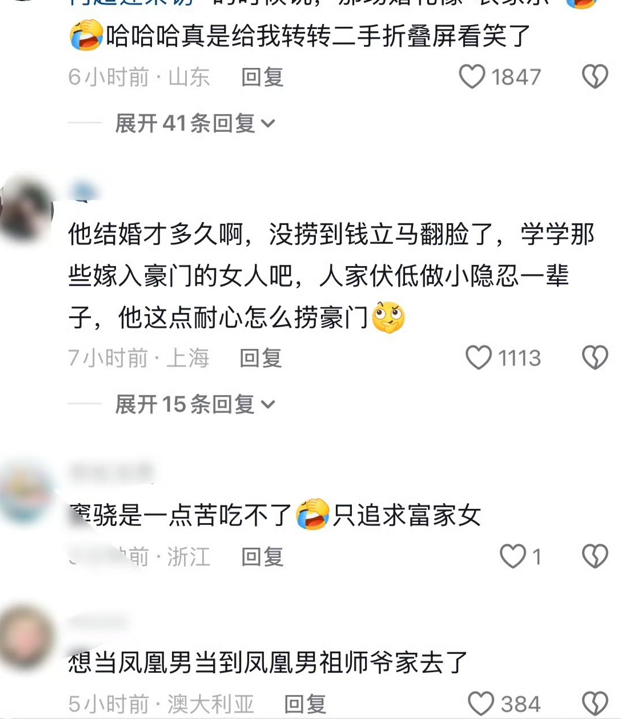
Task: Like the comment with 1847 likes
Action: [x=472, y=77]
